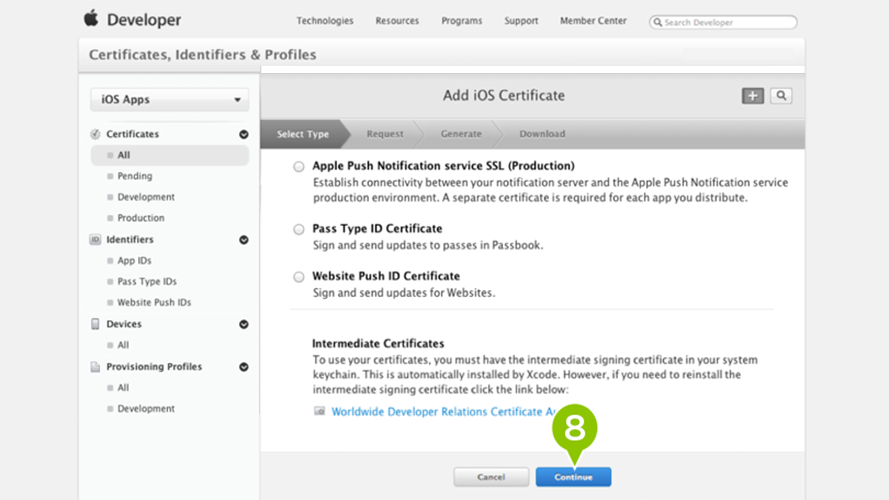The width and height of the screenshot is (889, 500).
Task: Select Pending under Certificates
Action: click(x=134, y=176)
